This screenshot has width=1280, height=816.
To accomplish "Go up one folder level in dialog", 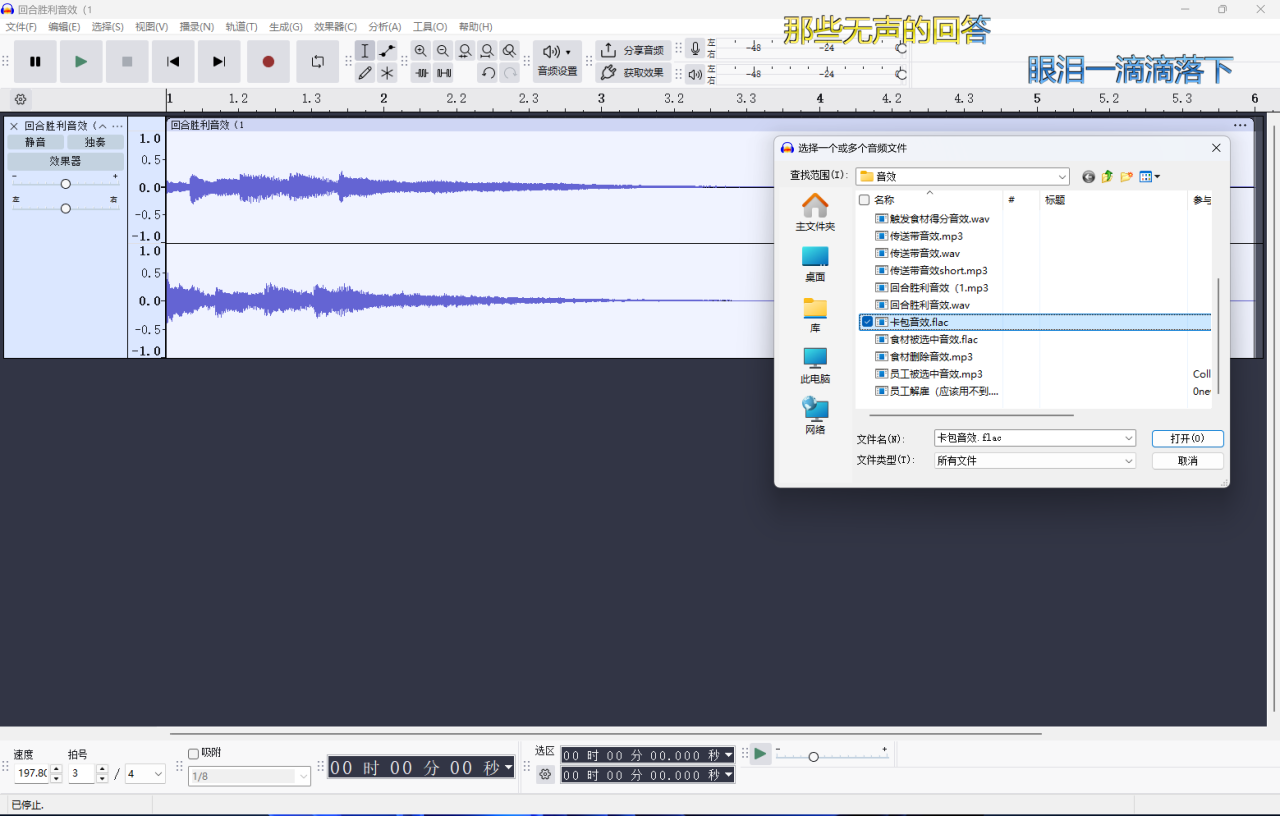I will [x=1107, y=176].
